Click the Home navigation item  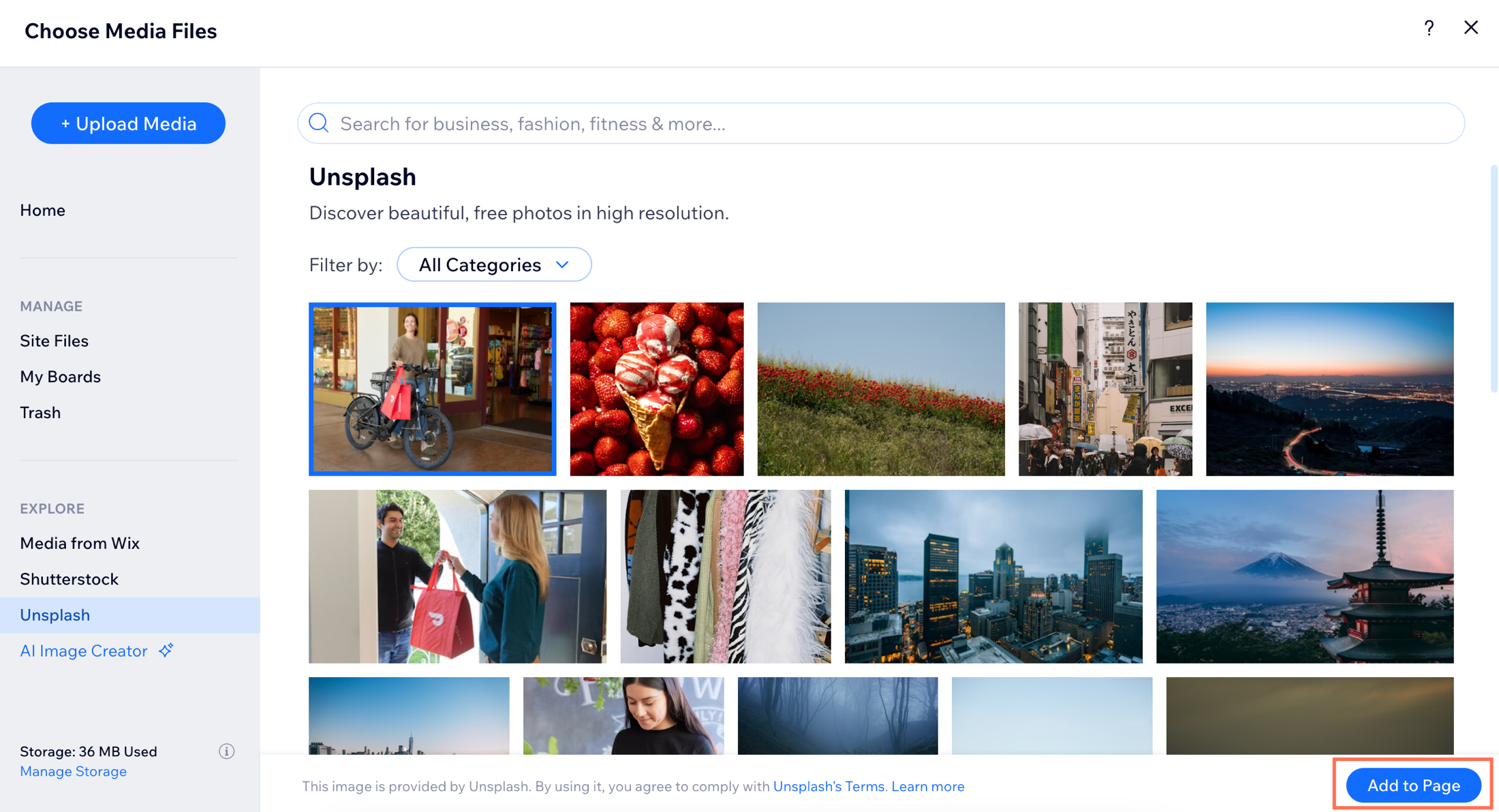pyautogui.click(x=42, y=210)
